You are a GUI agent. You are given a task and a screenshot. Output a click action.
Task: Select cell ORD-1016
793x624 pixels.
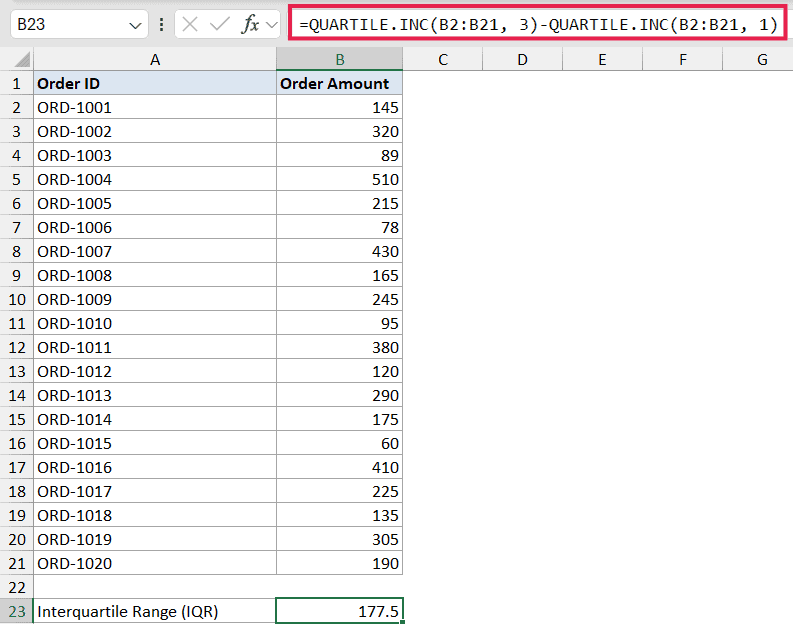point(155,467)
